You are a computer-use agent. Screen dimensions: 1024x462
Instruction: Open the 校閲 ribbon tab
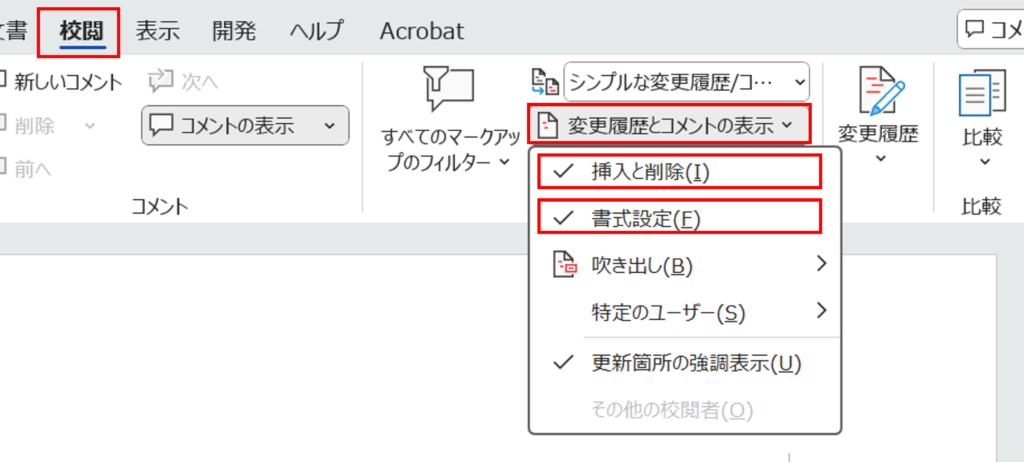pos(81,31)
